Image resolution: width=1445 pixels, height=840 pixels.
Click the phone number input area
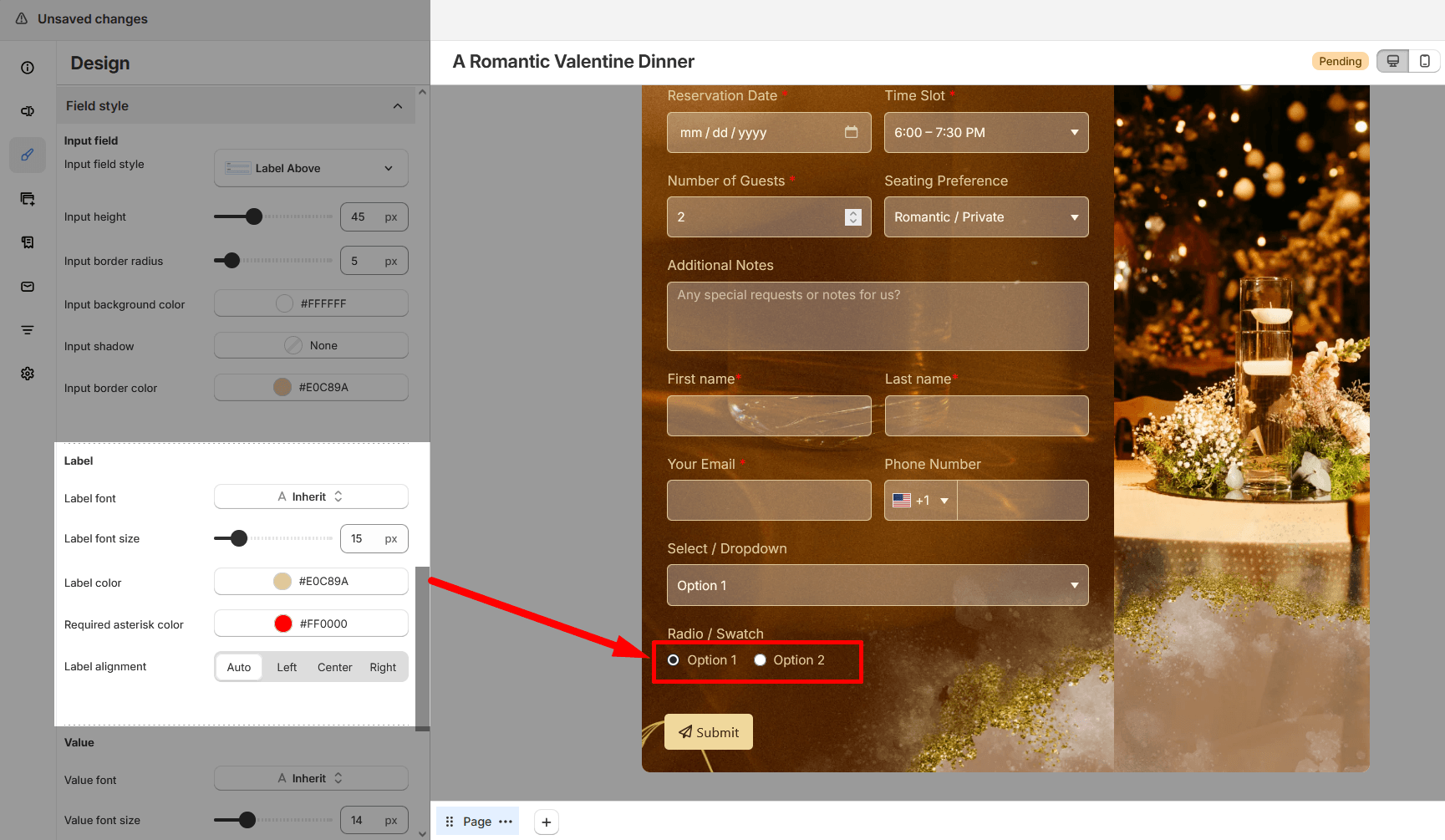pyautogui.click(x=1023, y=501)
